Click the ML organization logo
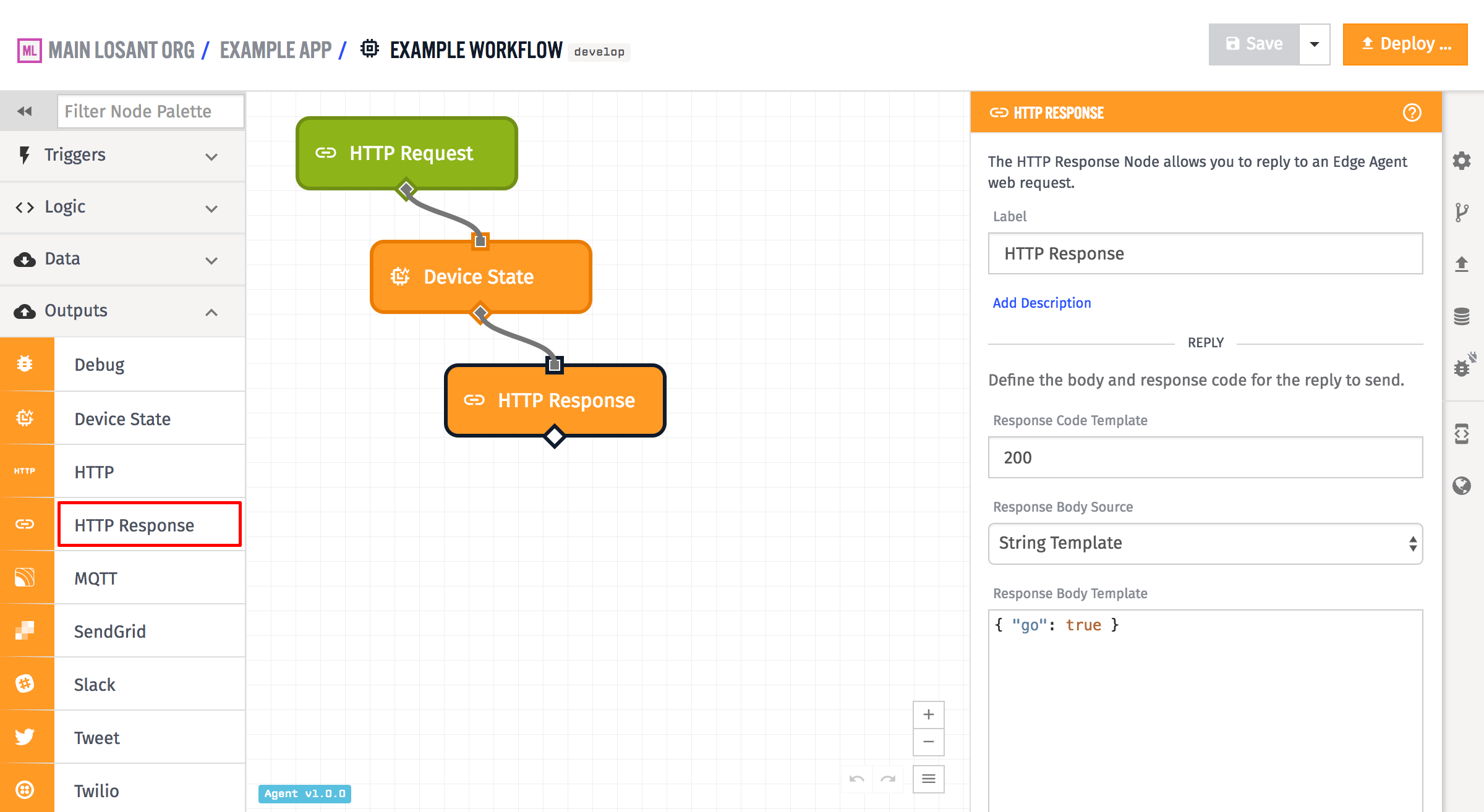The width and height of the screenshot is (1484, 812). click(29, 51)
